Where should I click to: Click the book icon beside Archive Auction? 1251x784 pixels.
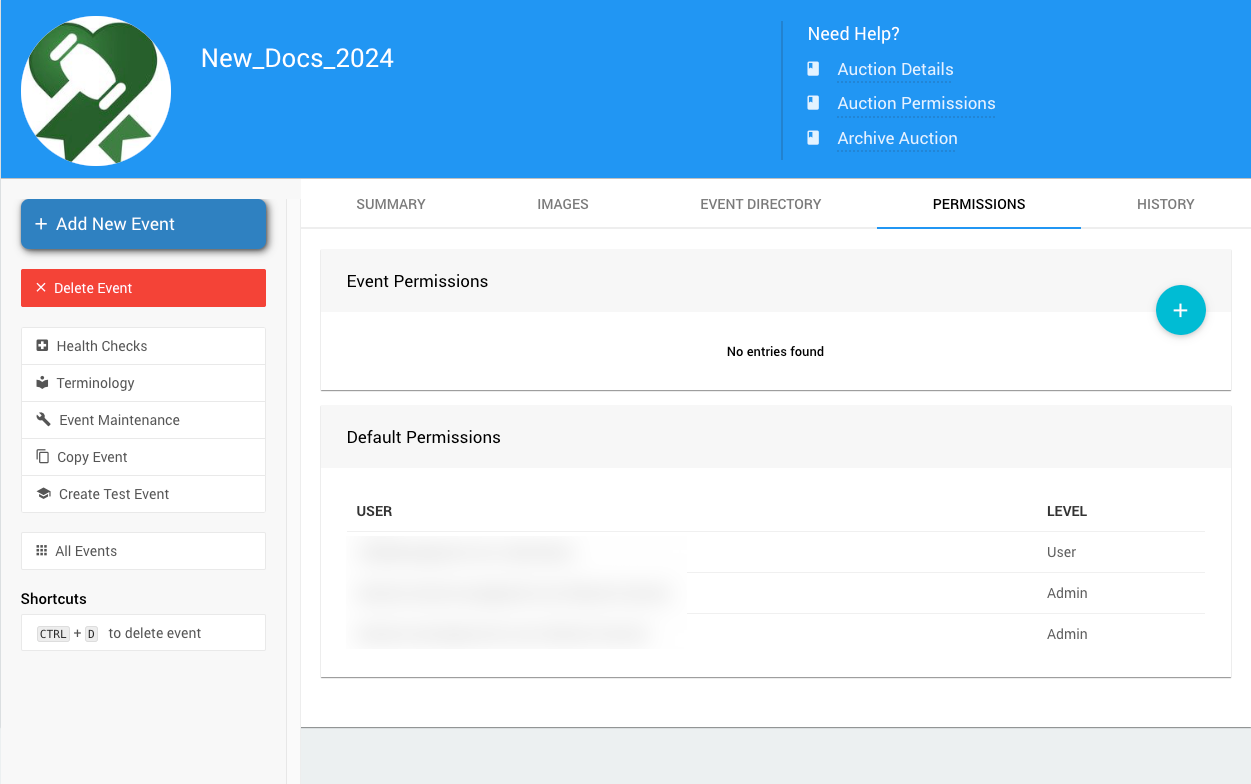[x=813, y=138]
